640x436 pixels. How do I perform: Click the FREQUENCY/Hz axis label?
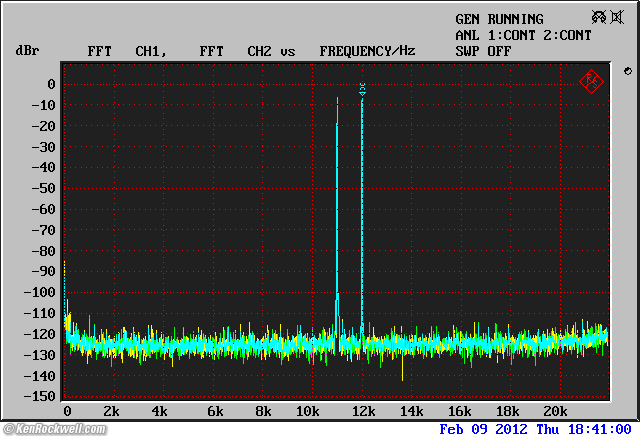click(367, 50)
